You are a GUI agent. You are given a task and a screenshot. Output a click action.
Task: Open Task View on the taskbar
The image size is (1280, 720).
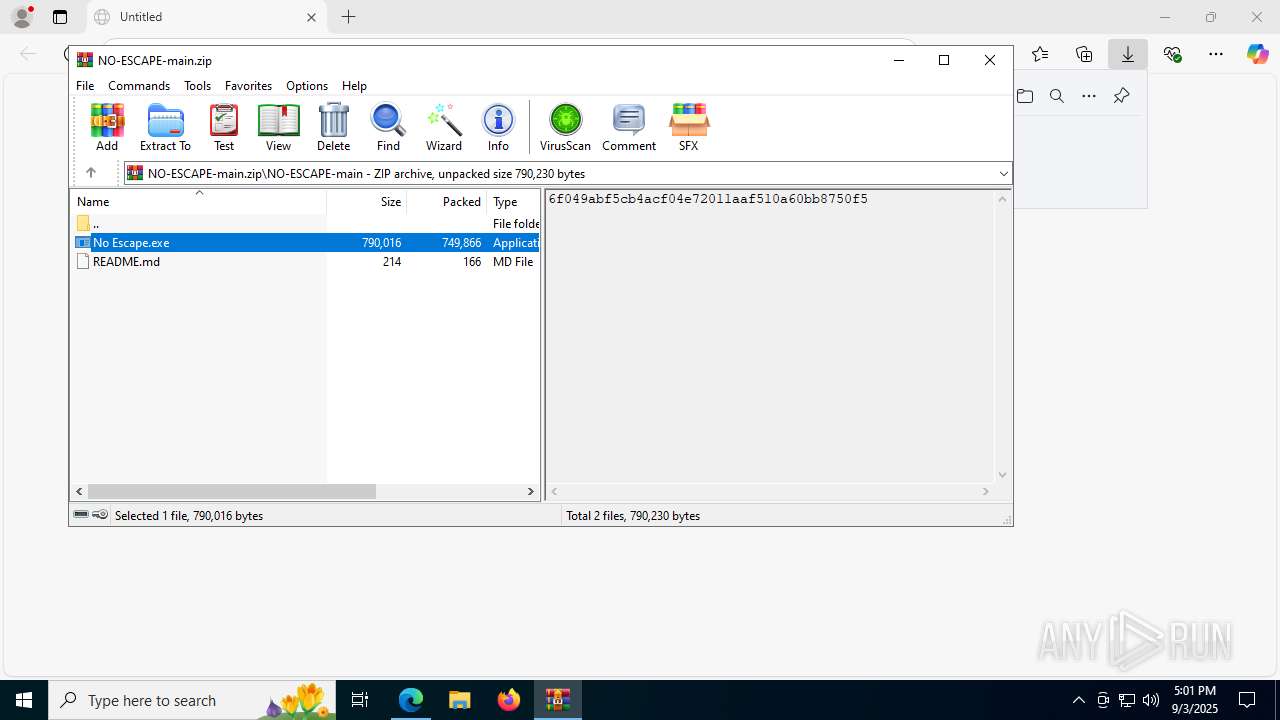[360, 700]
